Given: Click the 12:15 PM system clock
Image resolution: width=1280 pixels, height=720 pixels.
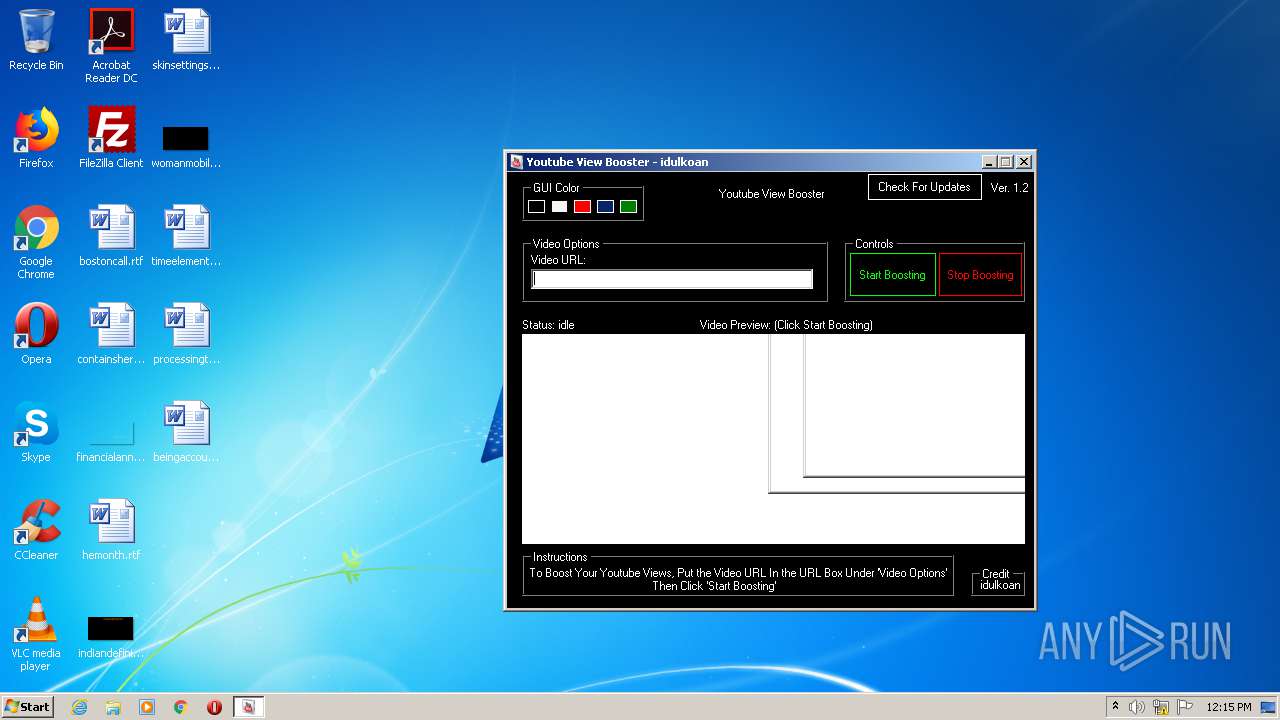Looking at the screenshot, I should click(1229, 707).
